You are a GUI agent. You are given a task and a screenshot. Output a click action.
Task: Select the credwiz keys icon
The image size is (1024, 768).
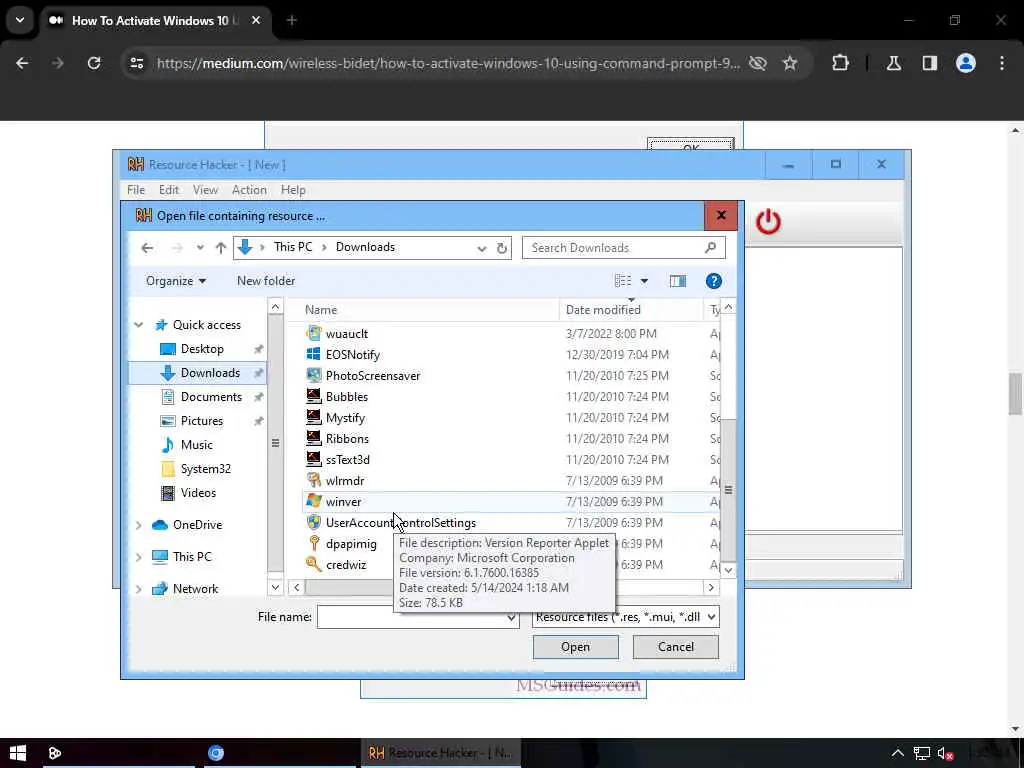(x=314, y=564)
